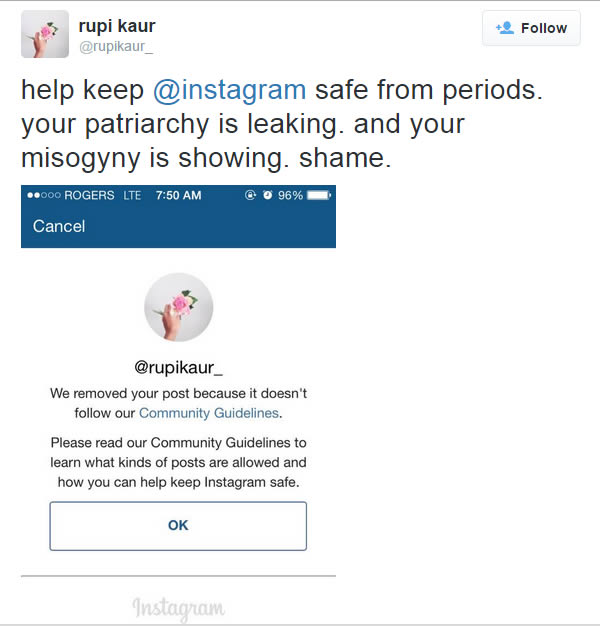The height and width of the screenshot is (626, 600).
Task: Click the Instagram logo at the bottom
Action: pyautogui.click(x=178, y=608)
